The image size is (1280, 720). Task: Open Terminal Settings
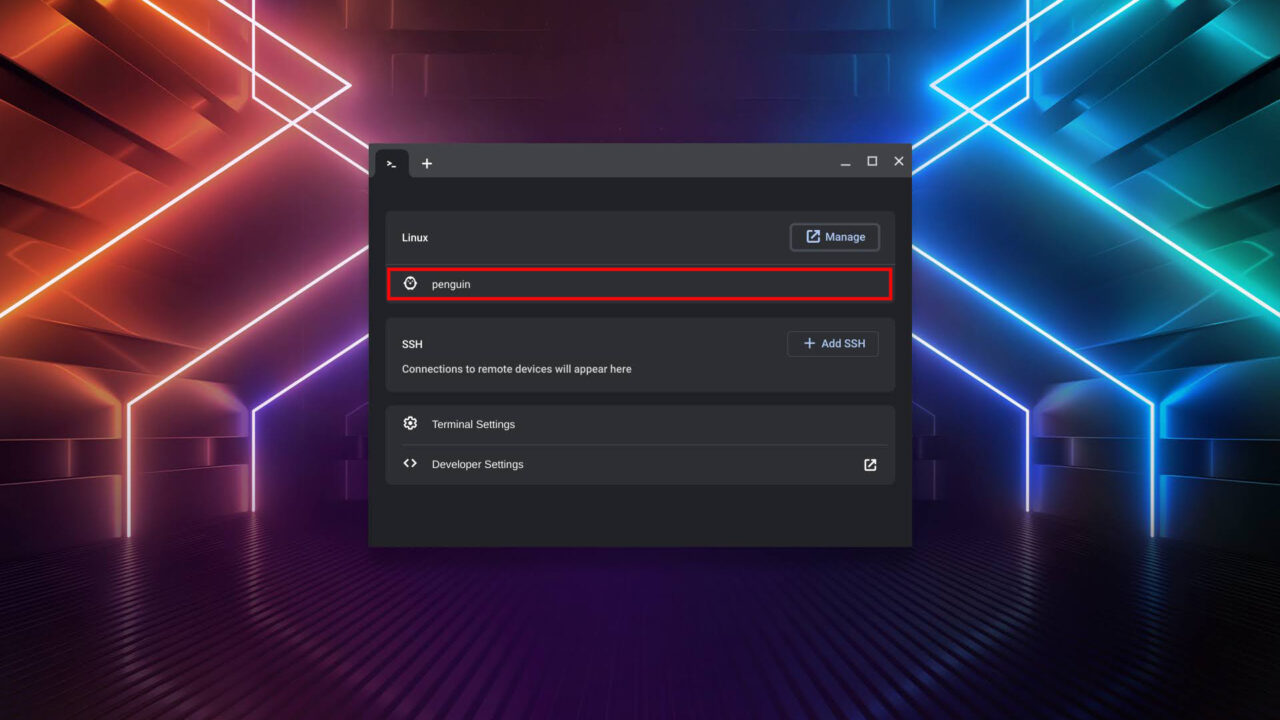pos(472,423)
